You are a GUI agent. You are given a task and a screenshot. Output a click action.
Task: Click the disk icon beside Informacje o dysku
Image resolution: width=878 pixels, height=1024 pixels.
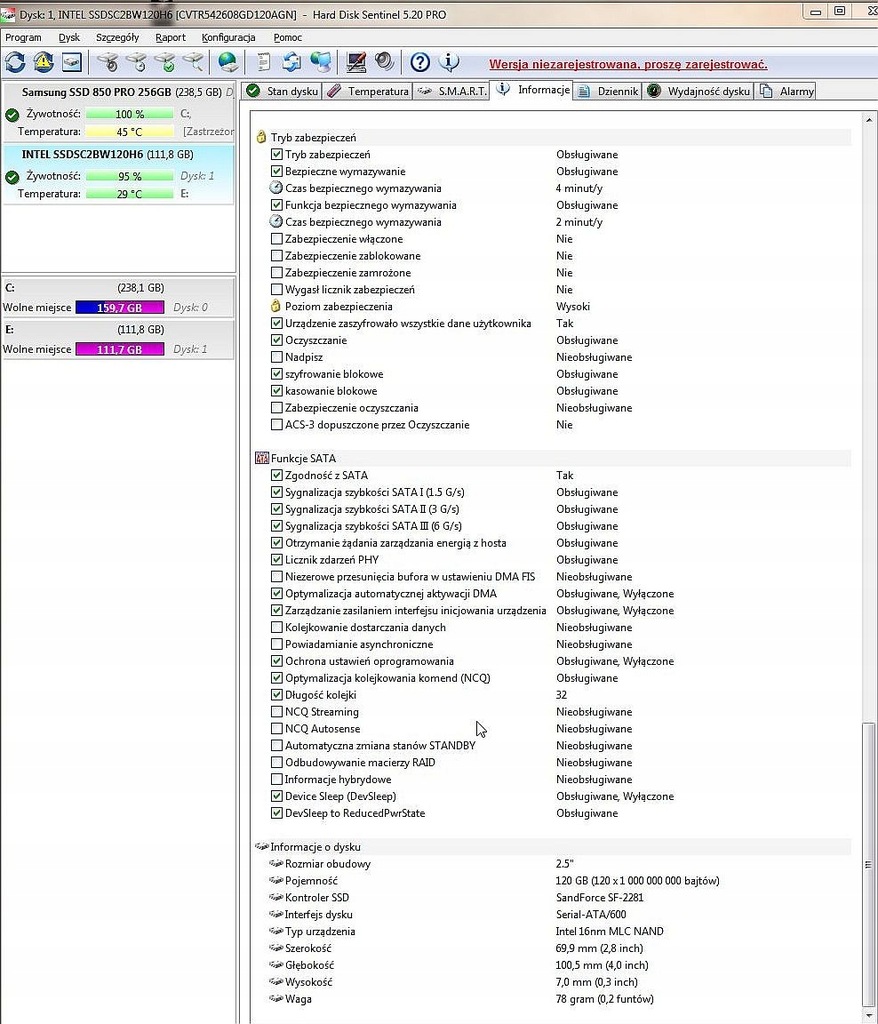pyautogui.click(x=261, y=847)
